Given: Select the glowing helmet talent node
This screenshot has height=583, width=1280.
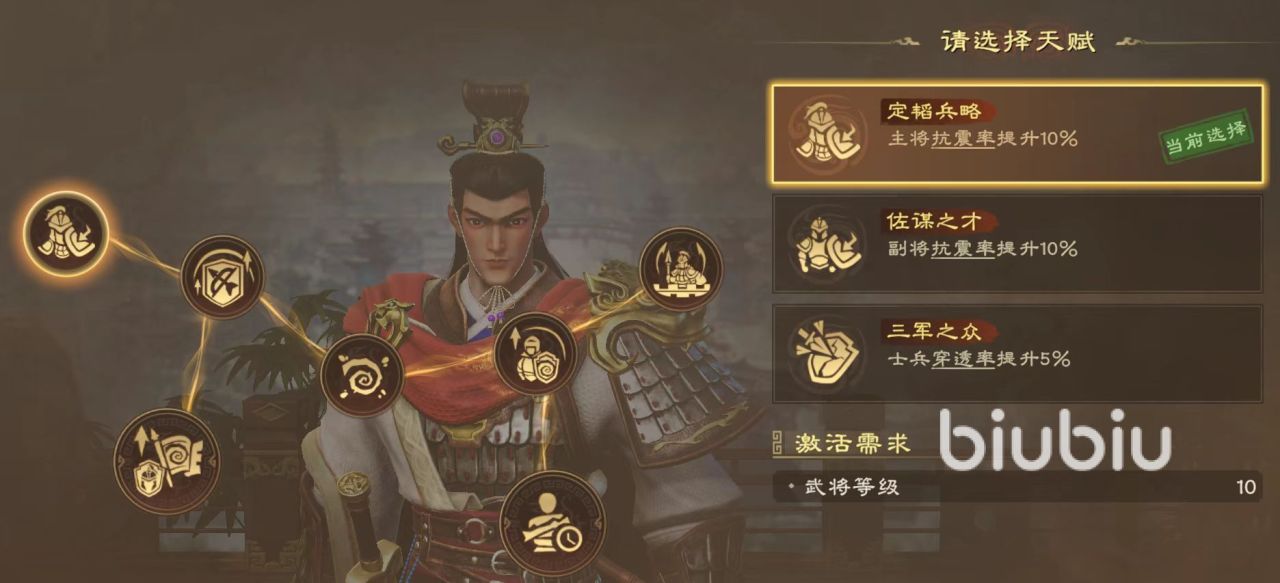Looking at the screenshot, I should 66,232.
